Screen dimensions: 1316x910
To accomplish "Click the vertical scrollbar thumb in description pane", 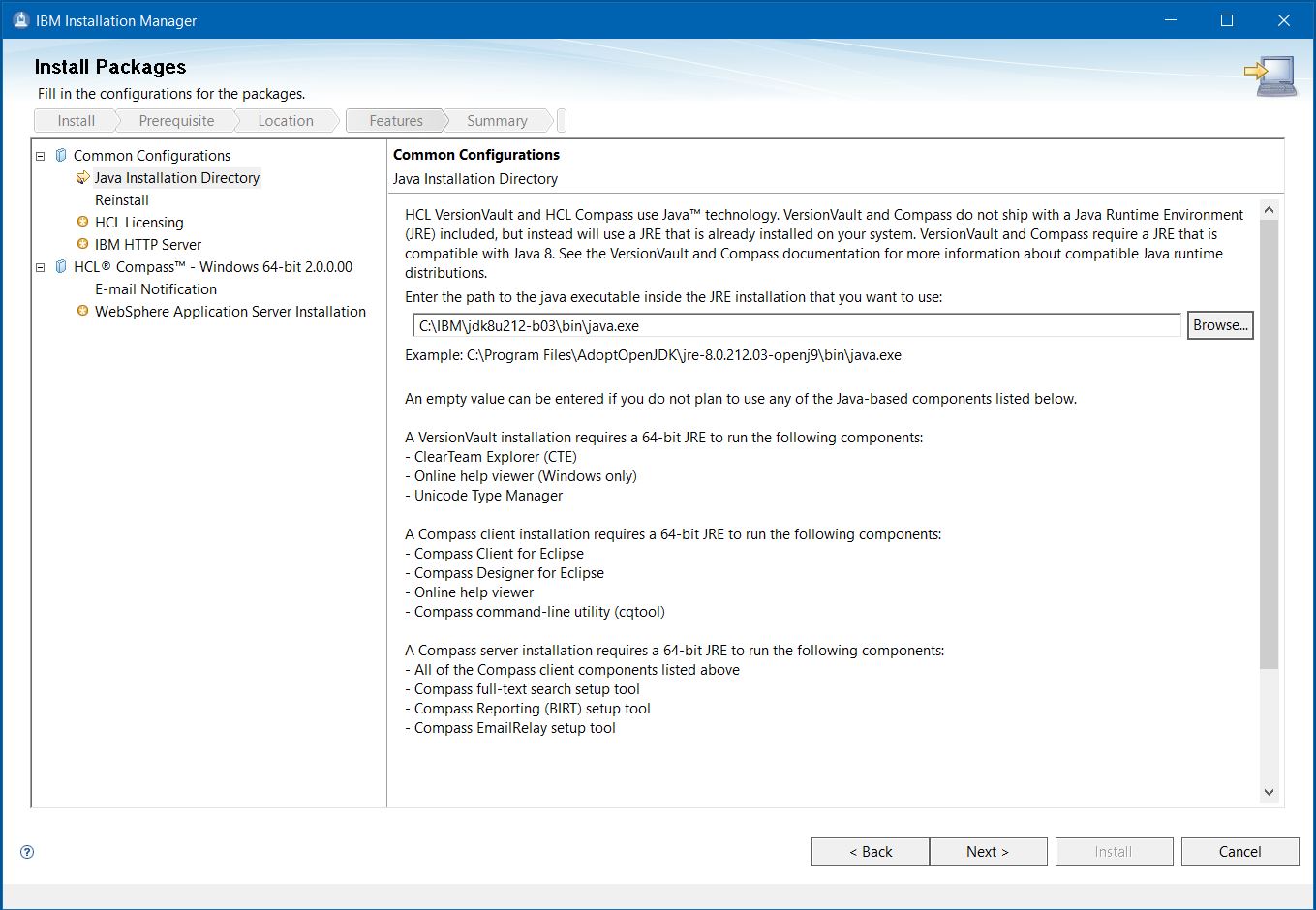I will (1270, 443).
